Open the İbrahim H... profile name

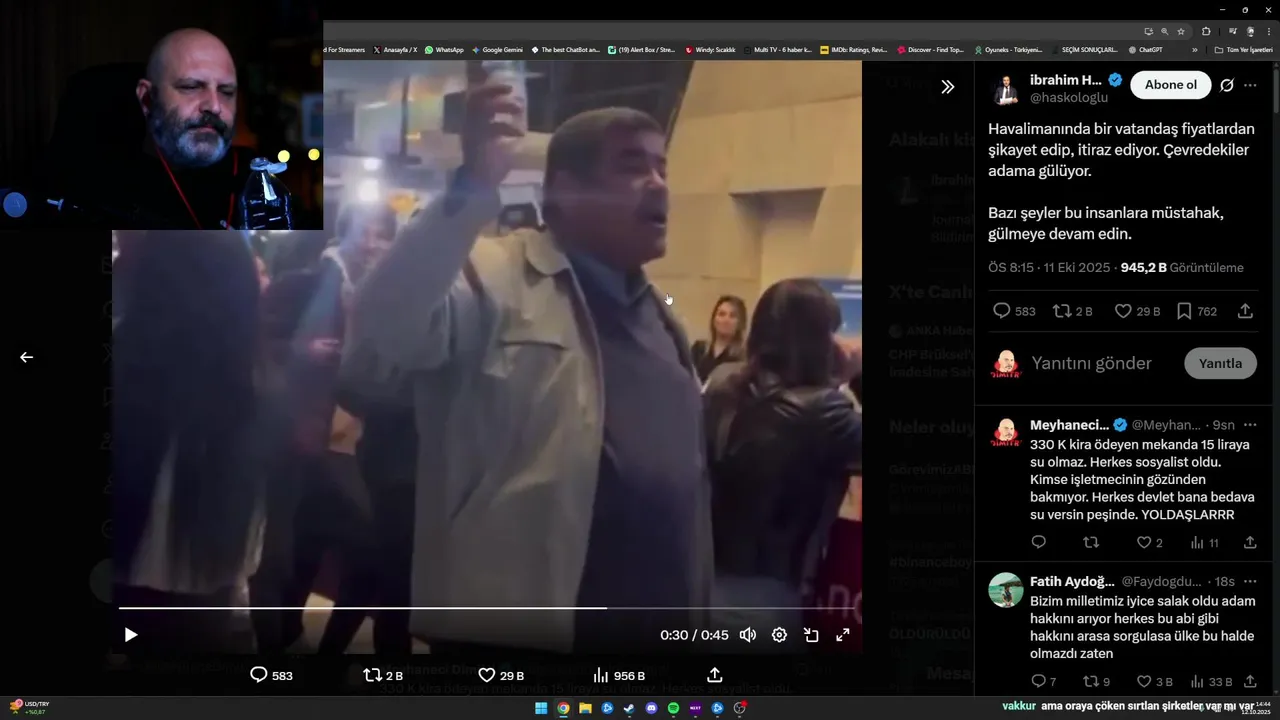pyautogui.click(x=1066, y=80)
